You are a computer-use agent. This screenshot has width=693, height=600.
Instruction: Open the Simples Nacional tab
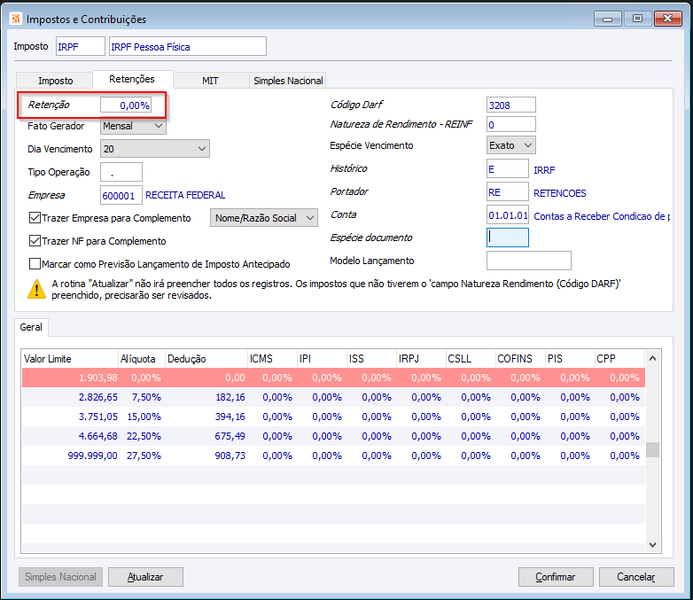[x=288, y=80]
